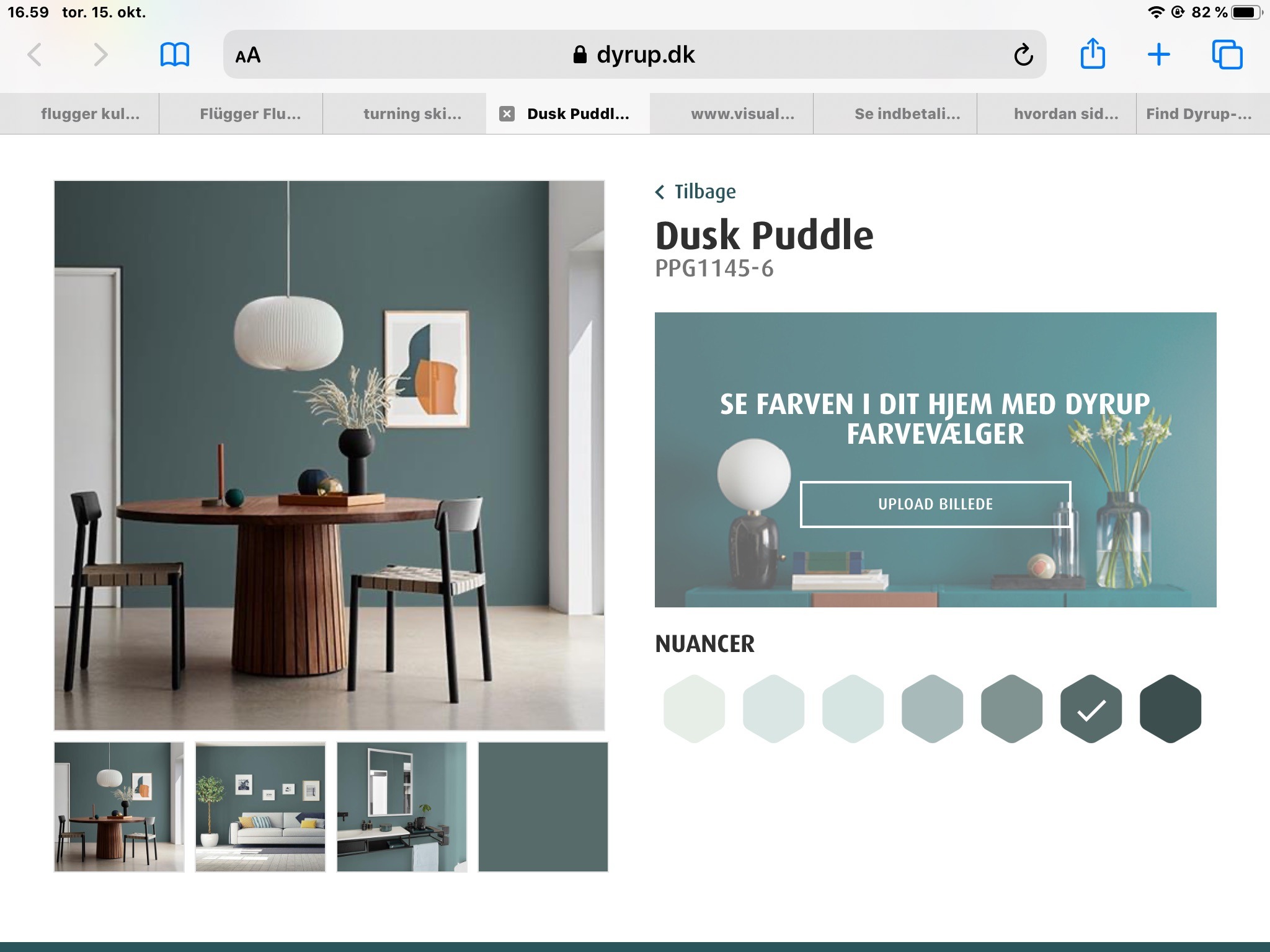The width and height of the screenshot is (1270, 952).
Task: Show the plain color swatch thumbnail
Action: coord(543,807)
